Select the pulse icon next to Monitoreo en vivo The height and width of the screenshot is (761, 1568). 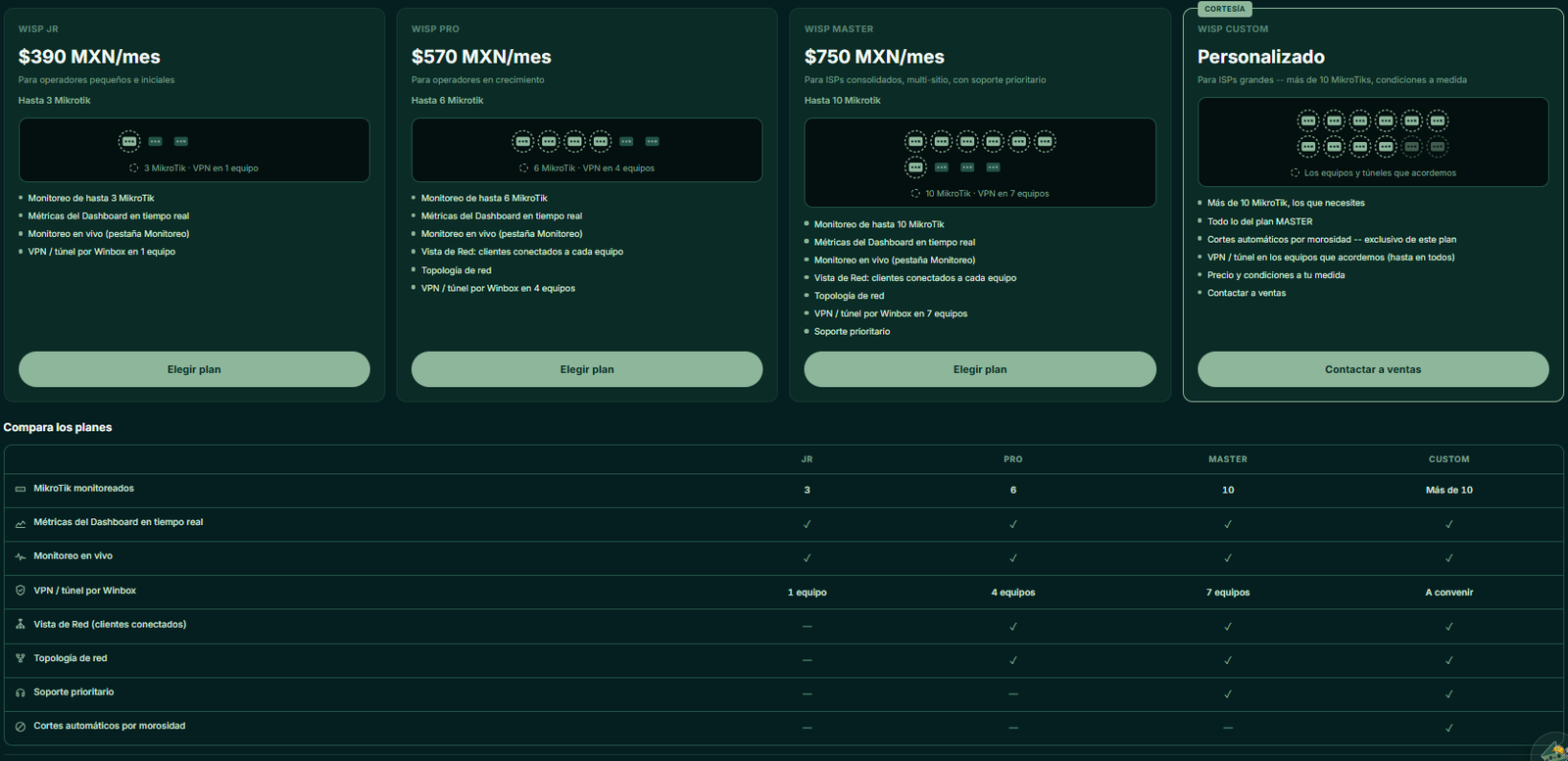tap(21, 556)
